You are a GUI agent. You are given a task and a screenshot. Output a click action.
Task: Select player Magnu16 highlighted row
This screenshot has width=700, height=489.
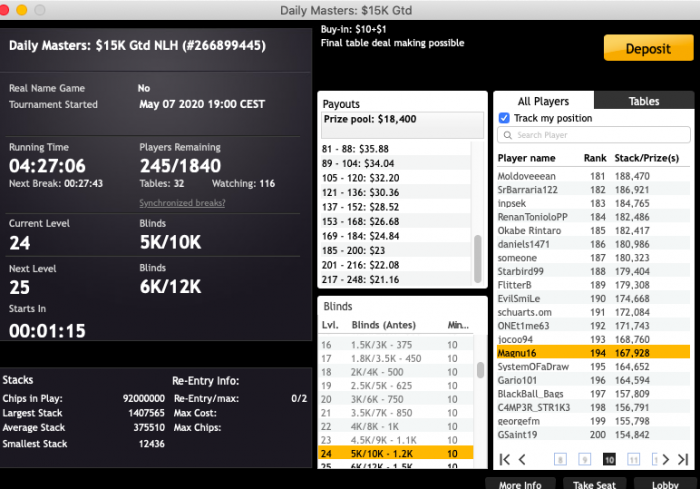point(593,353)
